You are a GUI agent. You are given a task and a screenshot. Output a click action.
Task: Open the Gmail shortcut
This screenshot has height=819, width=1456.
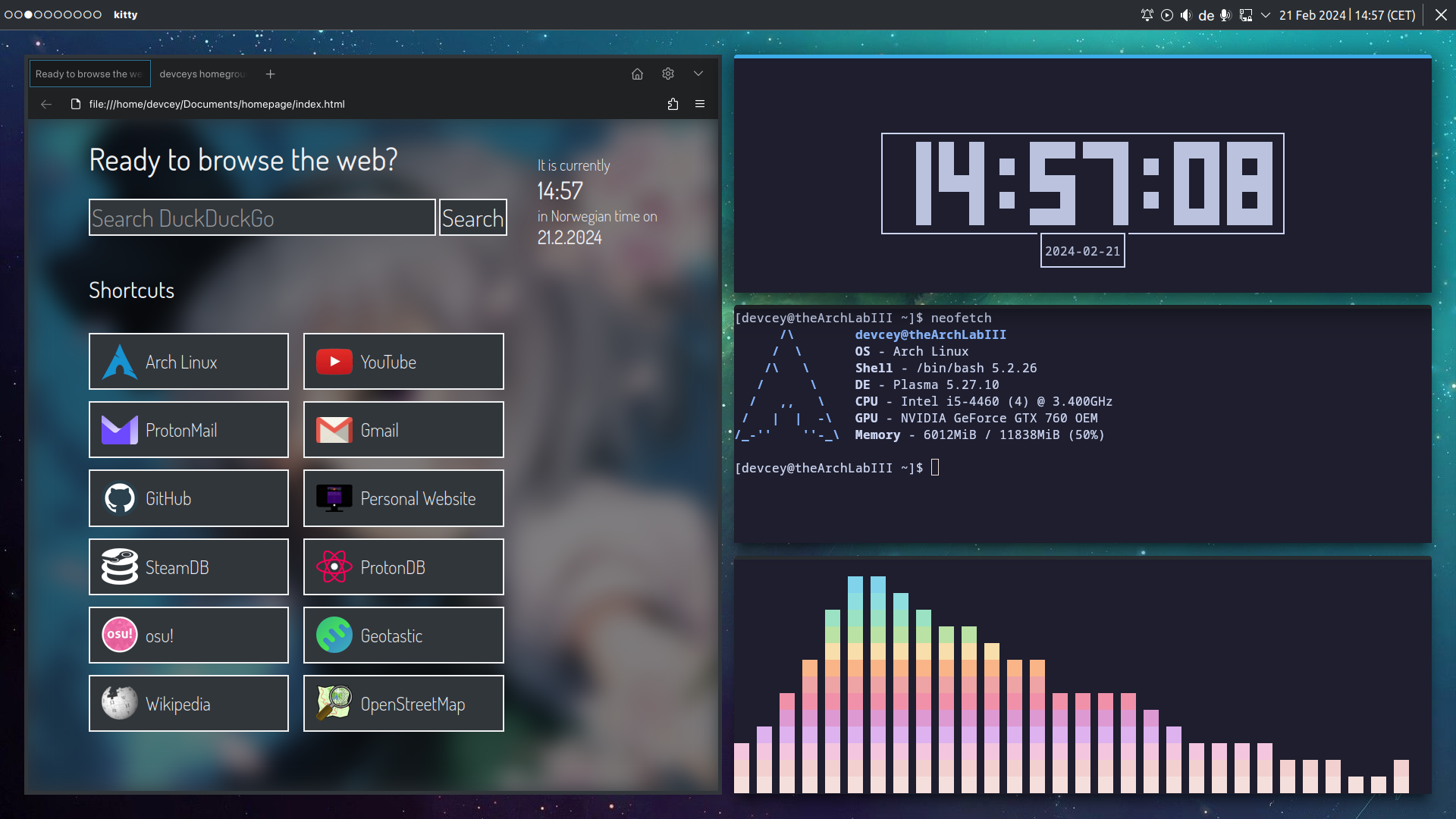tap(403, 430)
